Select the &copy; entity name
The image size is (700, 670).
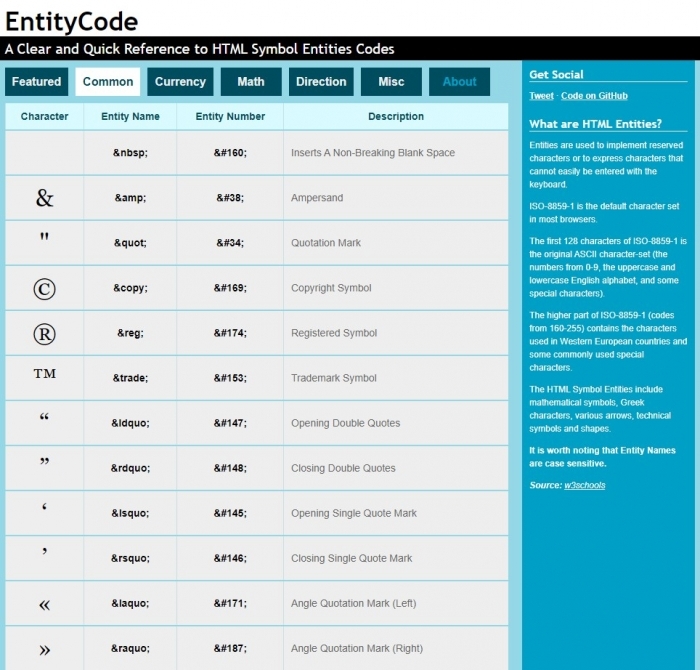(130, 288)
